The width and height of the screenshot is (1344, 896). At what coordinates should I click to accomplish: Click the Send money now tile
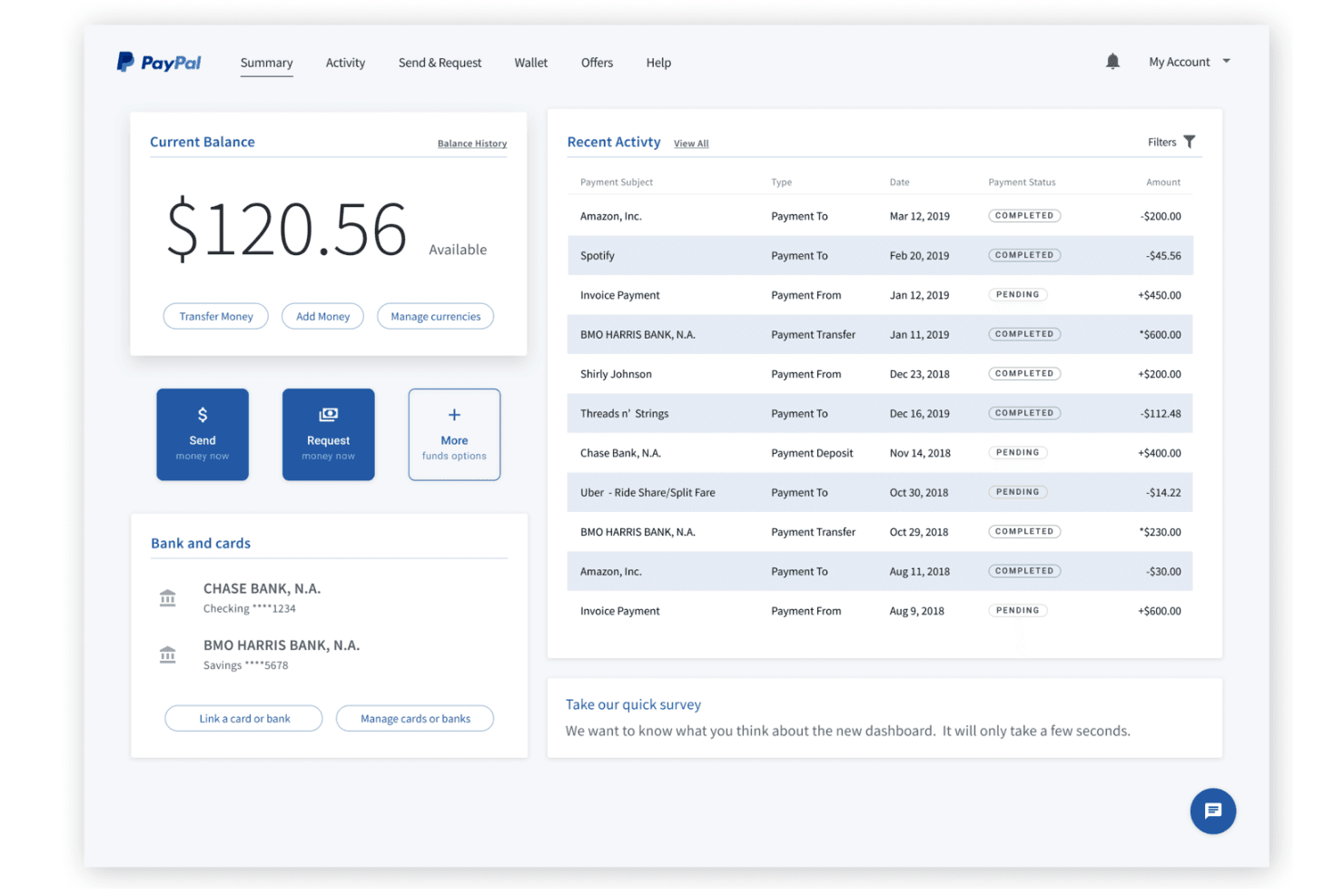tap(203, 434)
